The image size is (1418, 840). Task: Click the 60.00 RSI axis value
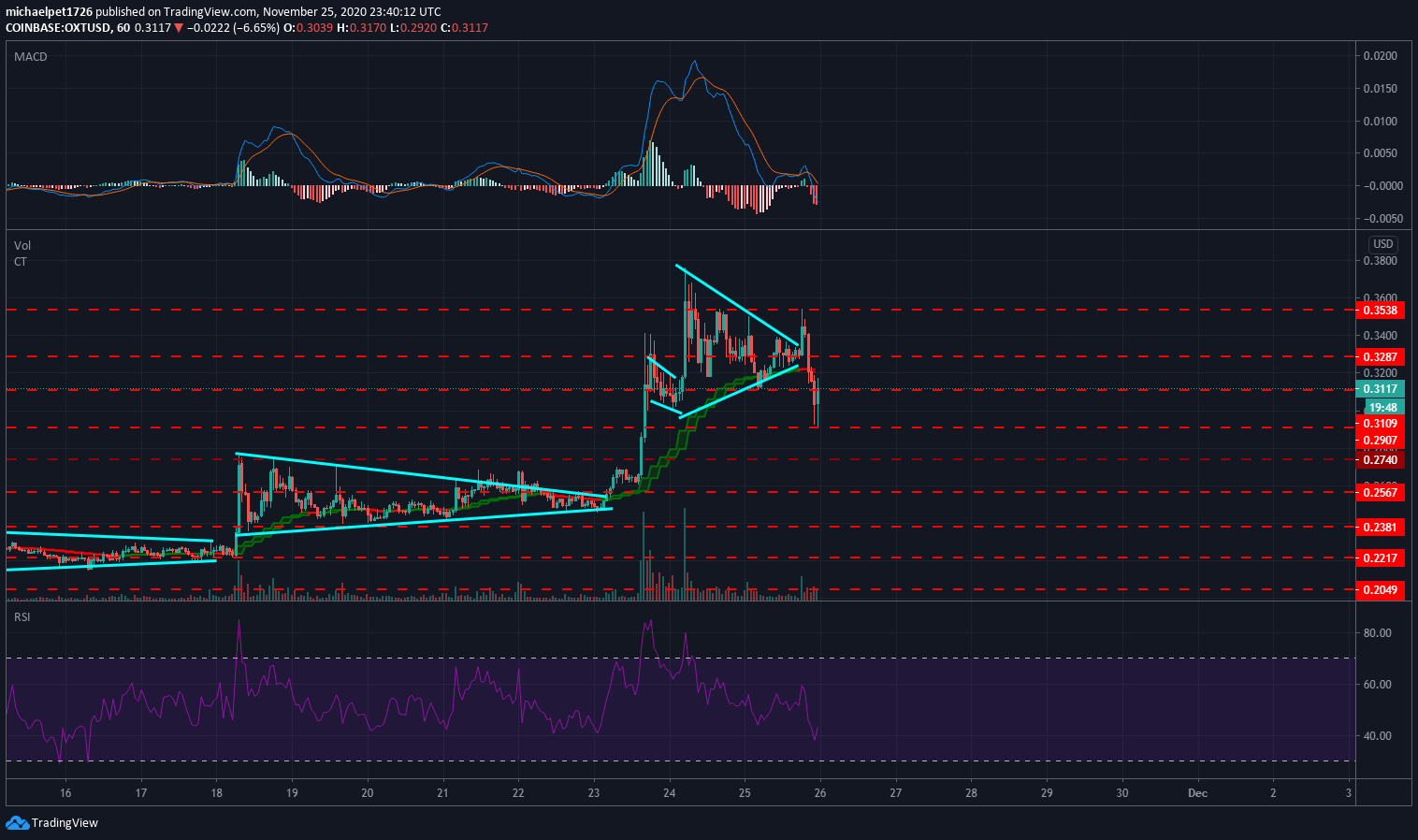pos(1378,685)
